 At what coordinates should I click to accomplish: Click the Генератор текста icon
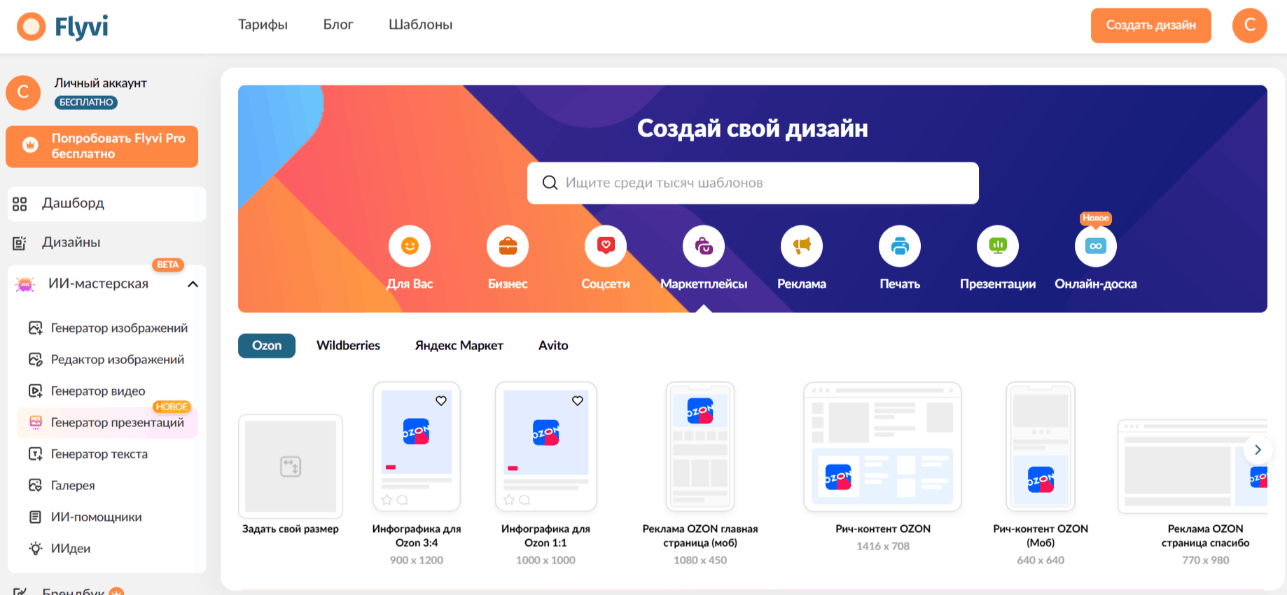point(35,454)
